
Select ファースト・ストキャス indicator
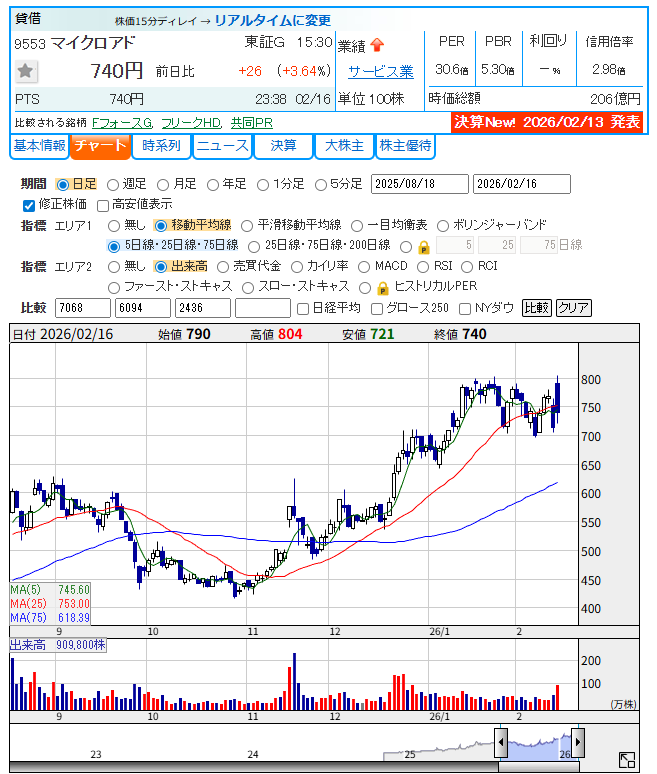point(114,287)
